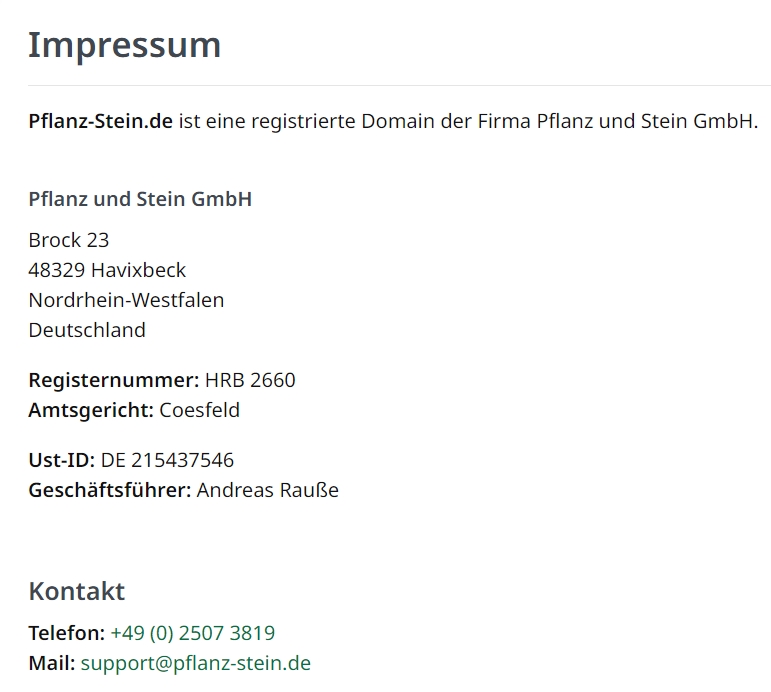This screenshot has width=771, height=692.
Task: Open the support@pflanz-stein.de email link
Action: (196, 663)
